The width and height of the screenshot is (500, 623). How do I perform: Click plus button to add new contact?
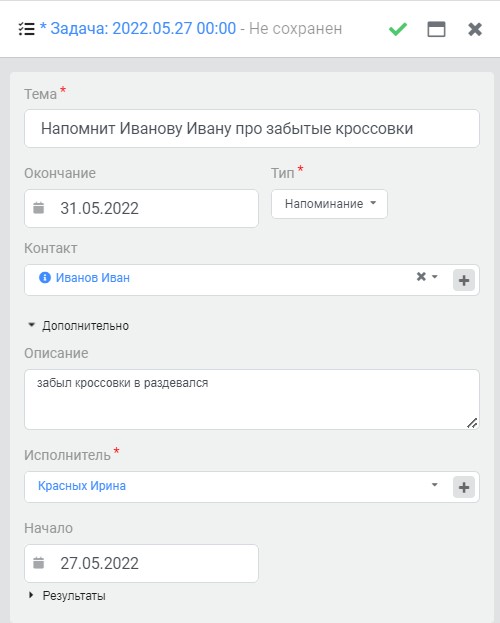pyautogui.click(x=464, y=280)
